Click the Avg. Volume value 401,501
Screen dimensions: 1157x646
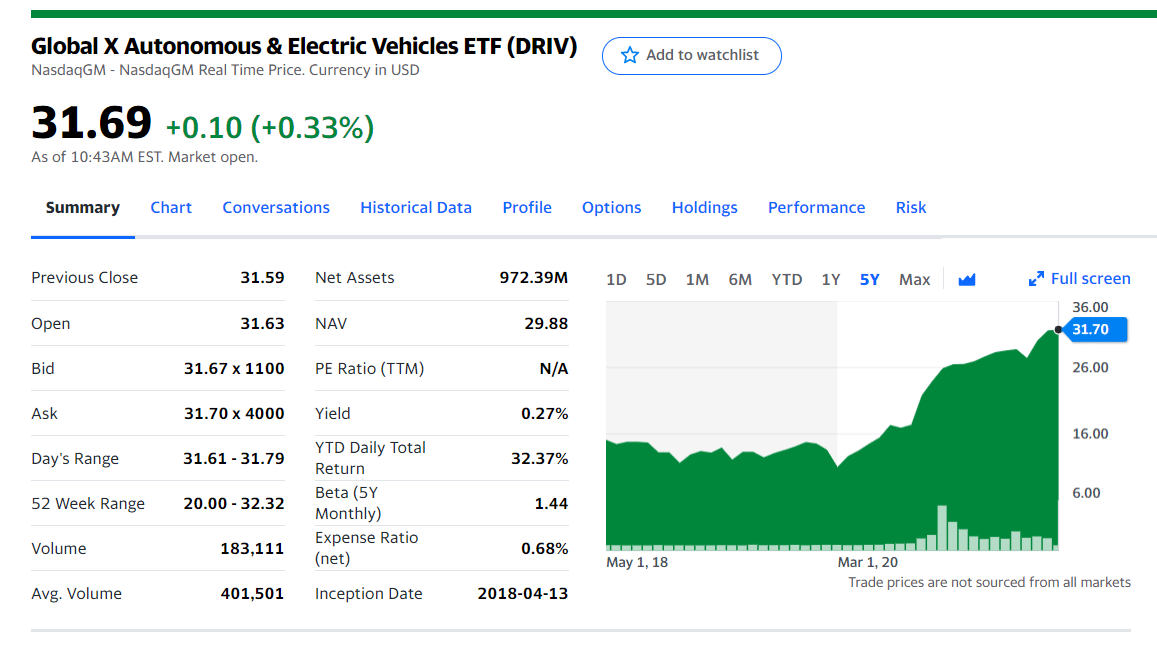pyautogui.click(x=252, y=594)
